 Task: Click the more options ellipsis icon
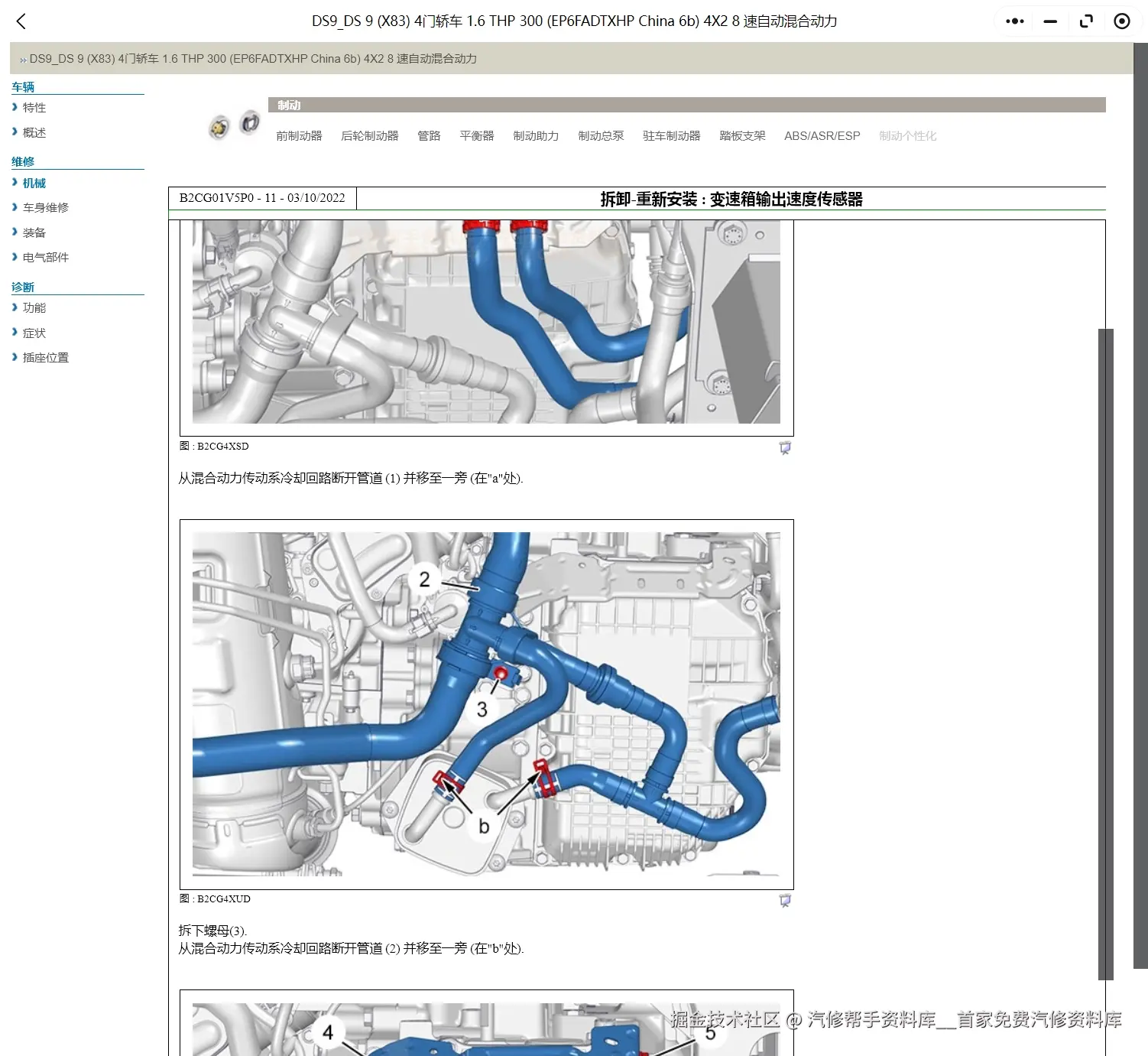[x=1014, y=21]
